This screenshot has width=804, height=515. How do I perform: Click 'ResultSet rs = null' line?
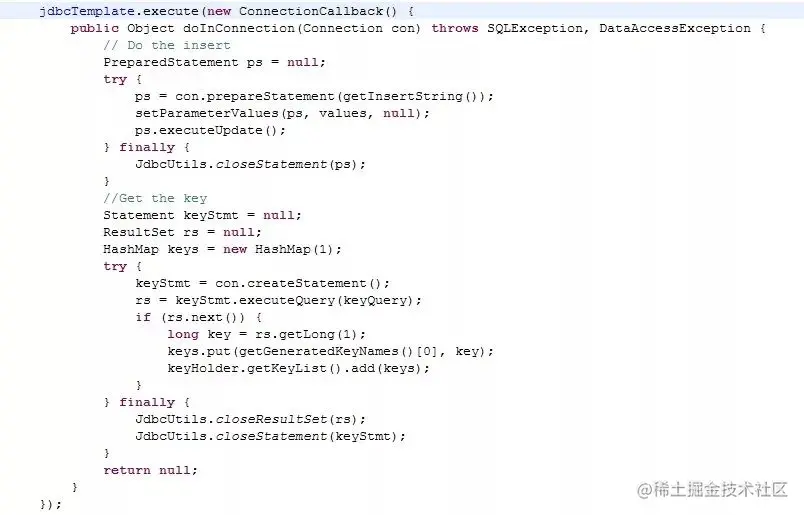tap(183, 232)
